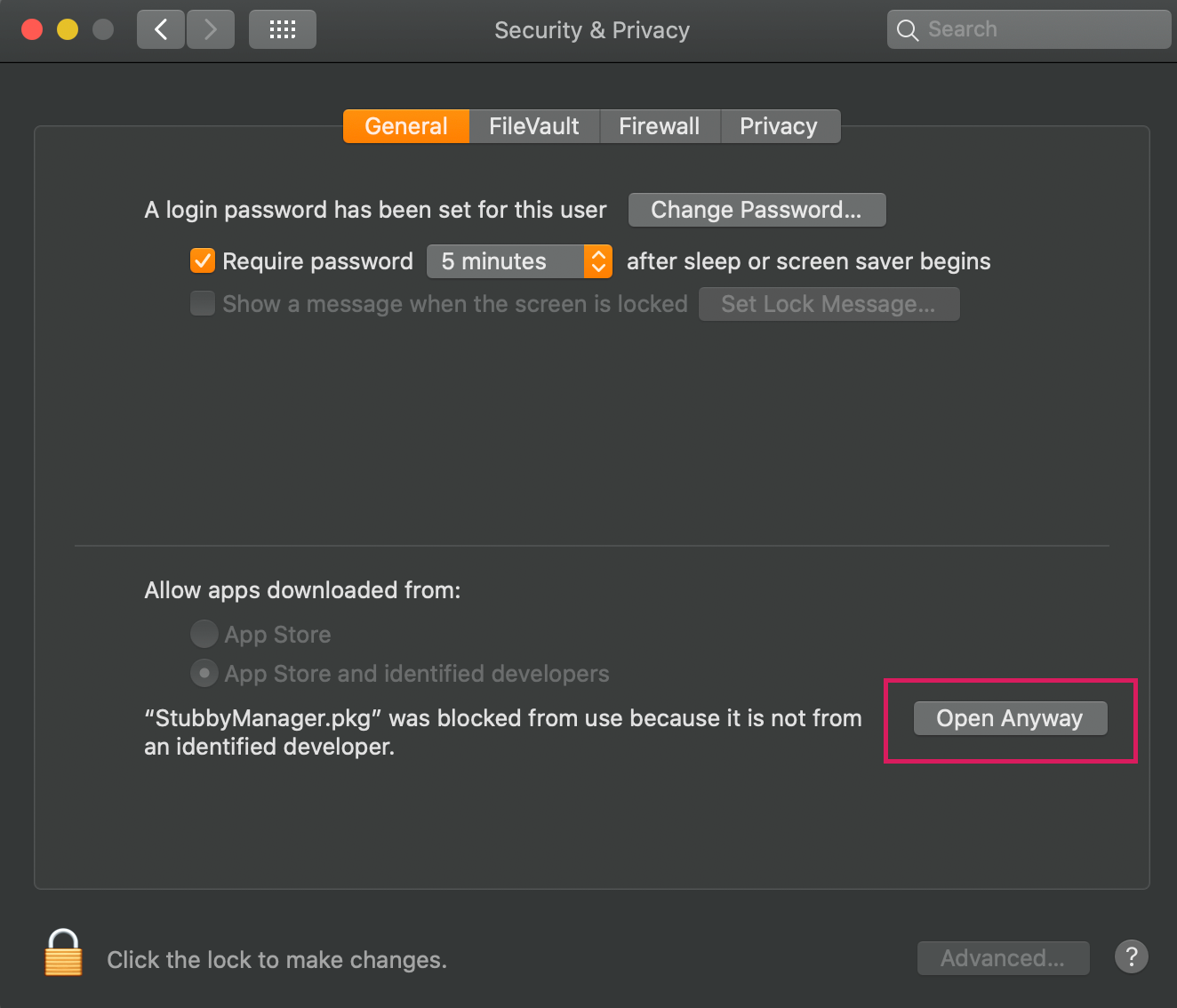Select App Store radio button
Viewport: 1177px width, 1008px height.
click(x=204, y=634)
